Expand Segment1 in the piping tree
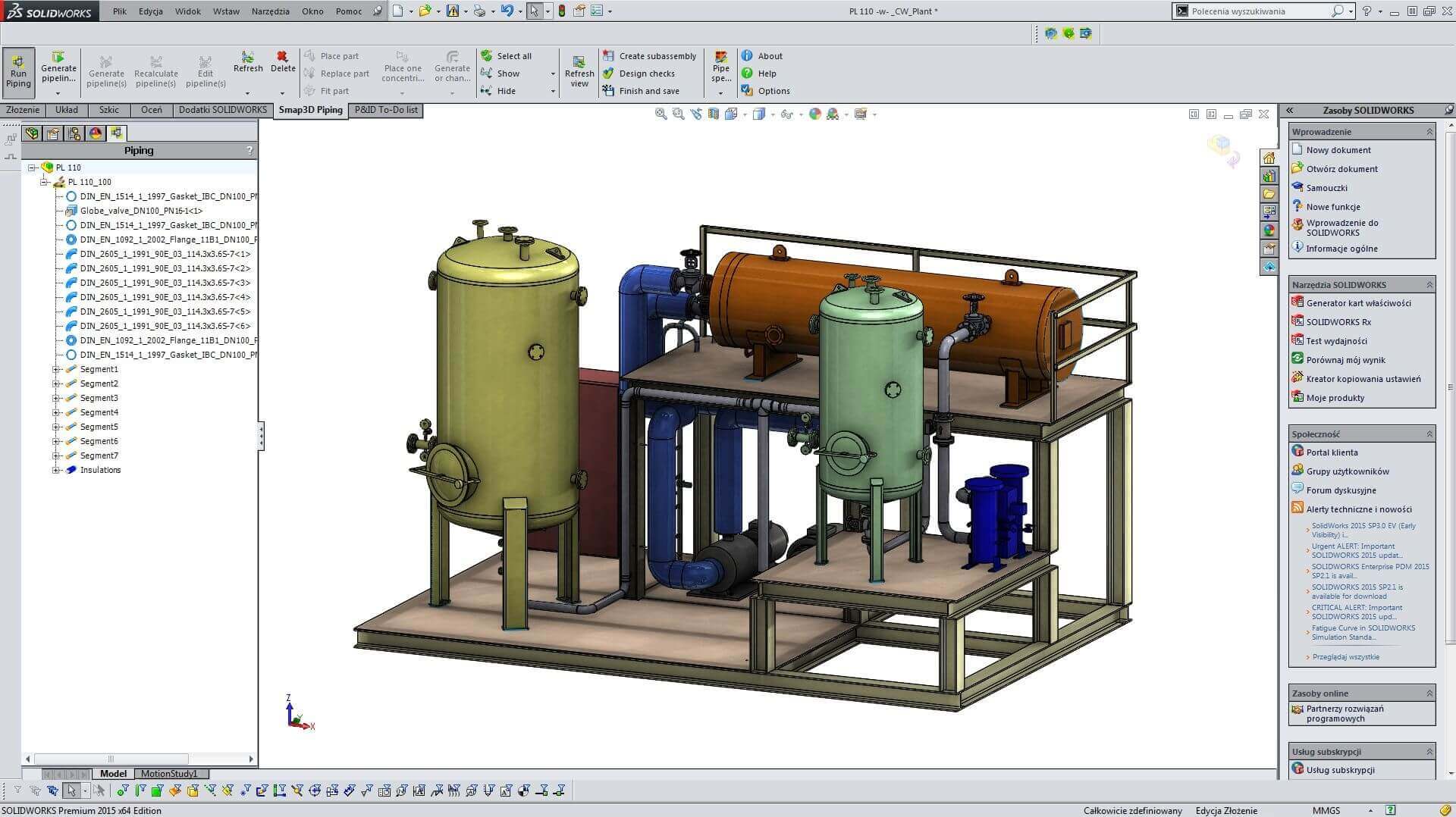 pos(55,369)
